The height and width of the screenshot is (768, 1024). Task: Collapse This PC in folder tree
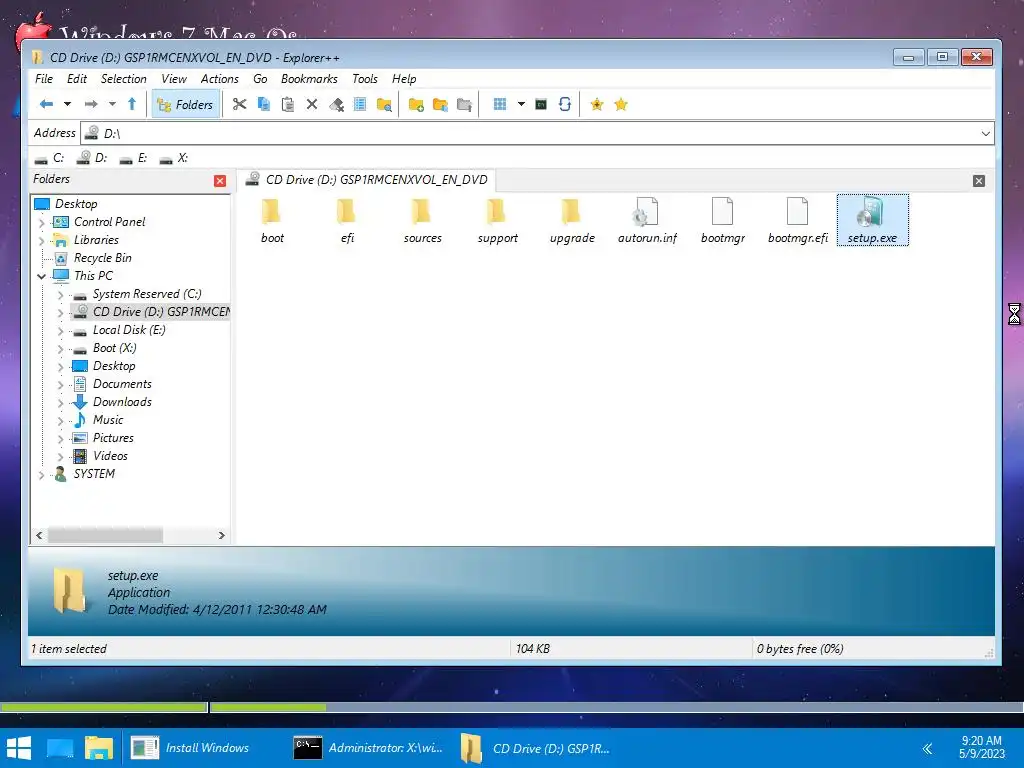coord(42,276)
